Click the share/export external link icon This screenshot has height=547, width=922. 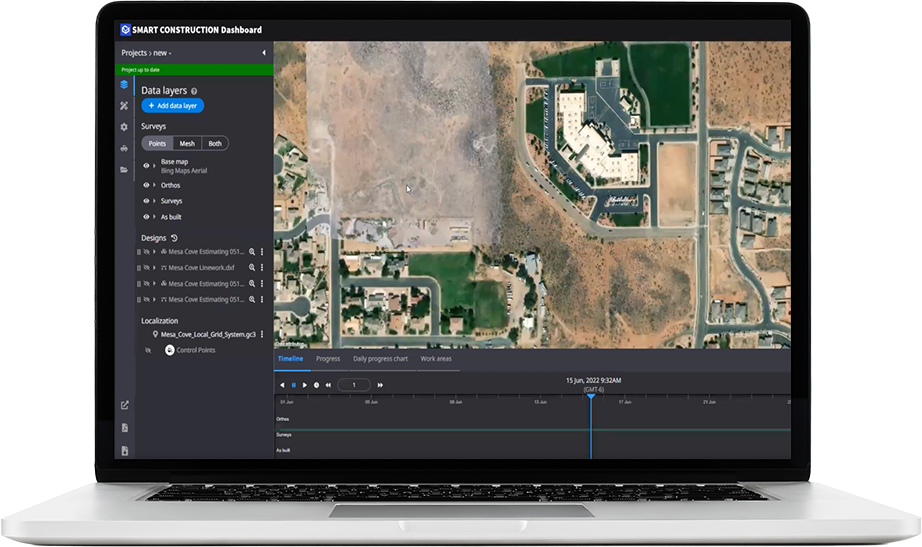125,405
